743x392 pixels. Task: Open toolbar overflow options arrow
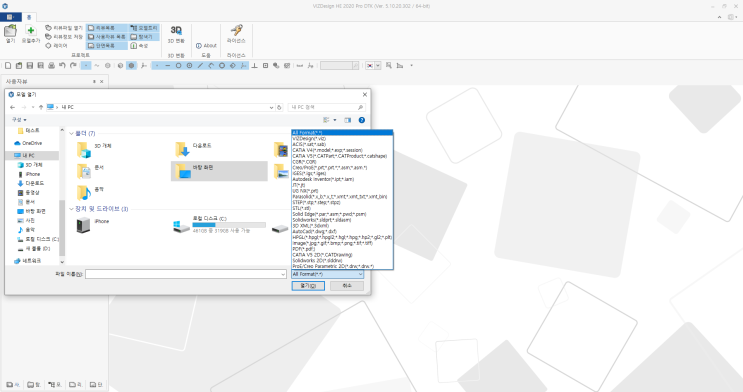pos(411,65)
